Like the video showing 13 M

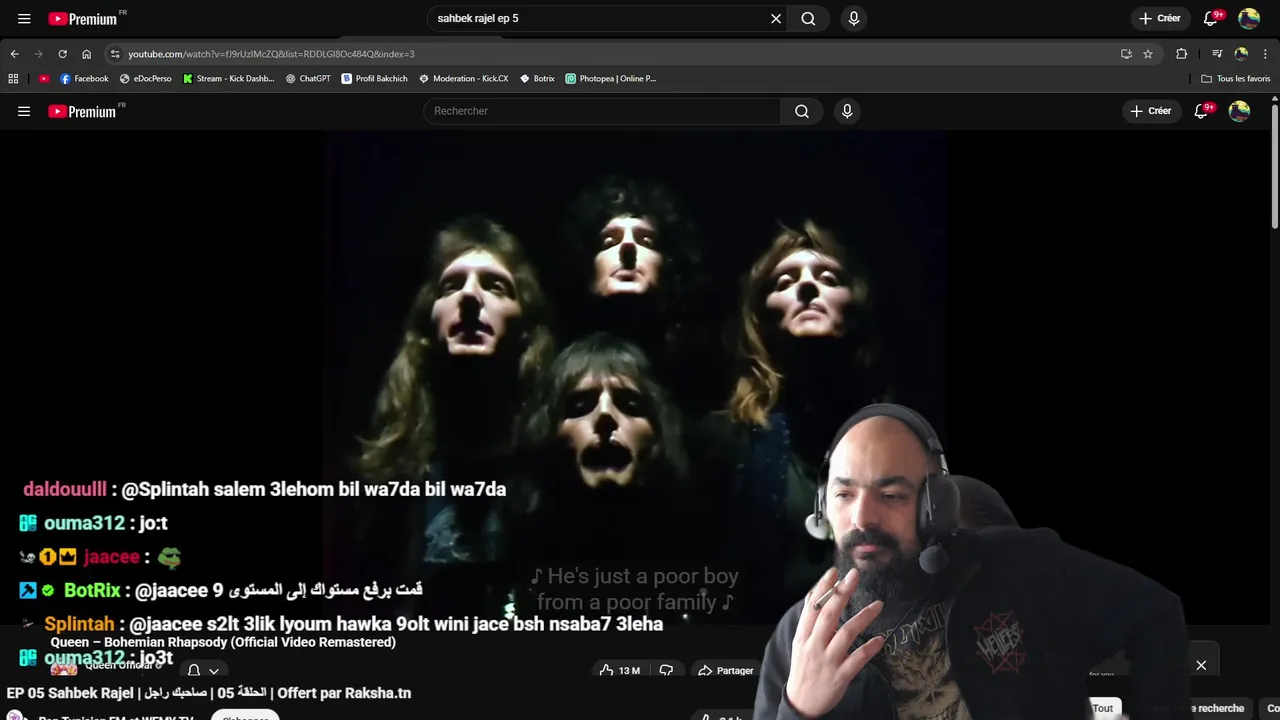pyautogui.click(x=621, y=671)
